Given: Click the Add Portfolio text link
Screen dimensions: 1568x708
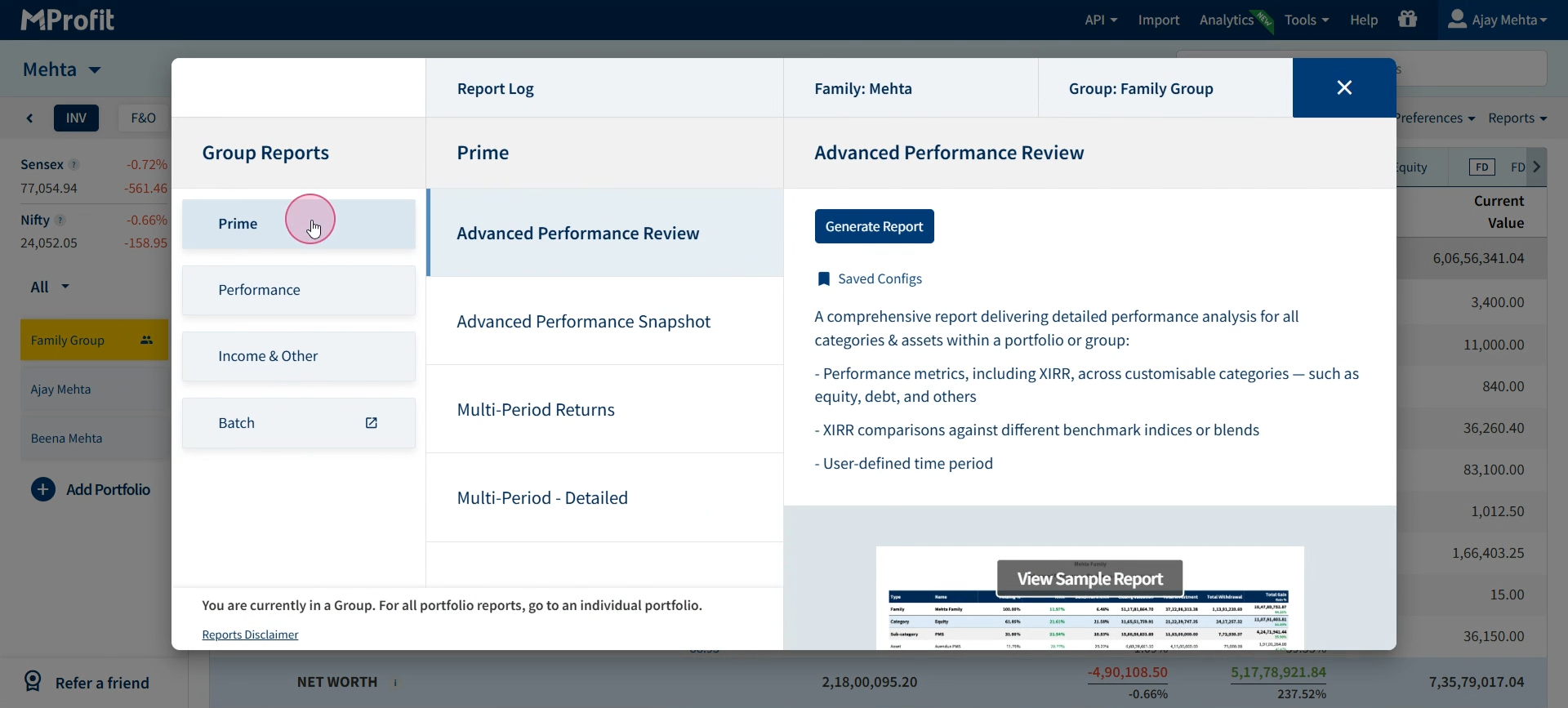Looking at the screenshot, I should click(109, 490).
